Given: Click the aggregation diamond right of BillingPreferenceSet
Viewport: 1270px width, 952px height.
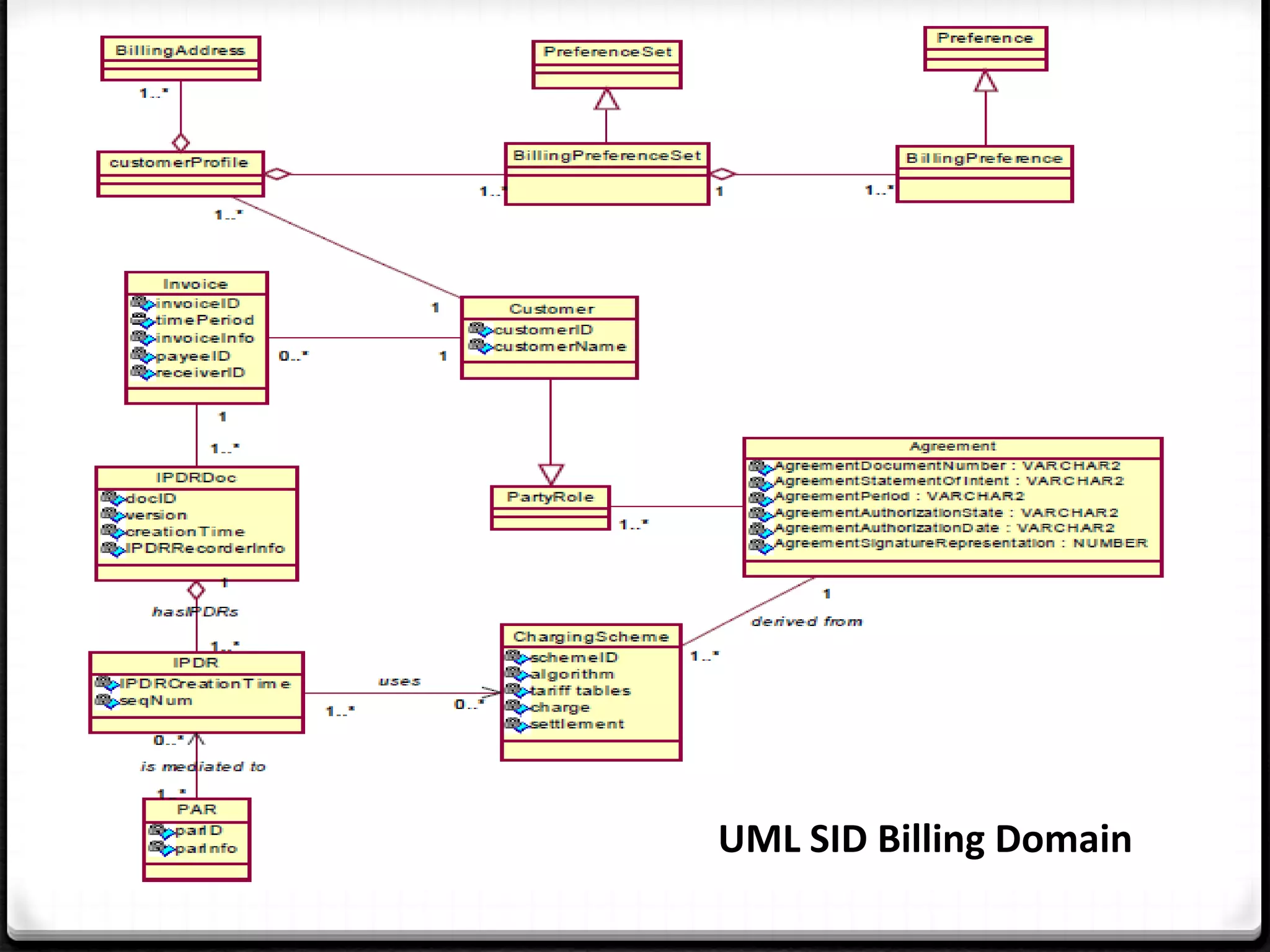Looking at the screenshot, I should click(x=722, y=174).
